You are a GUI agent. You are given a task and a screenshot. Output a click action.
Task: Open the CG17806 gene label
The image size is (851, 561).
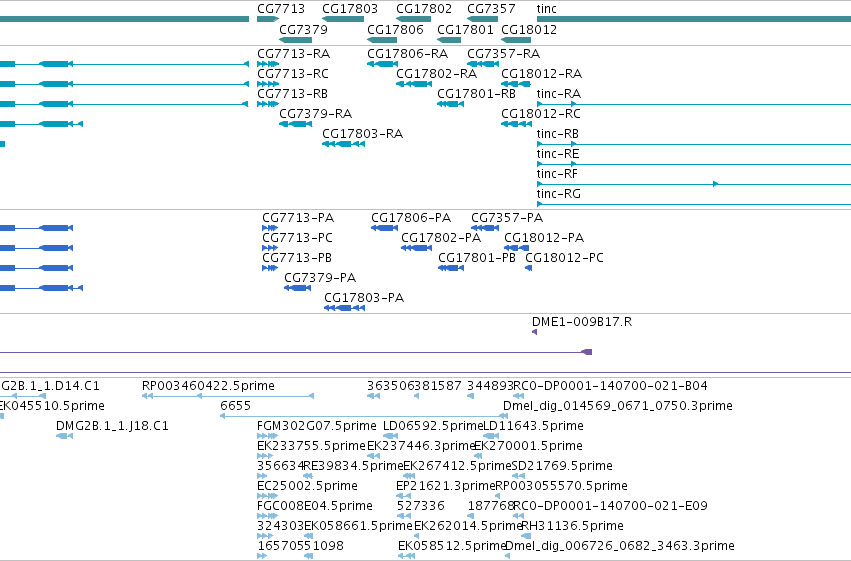(x=395, y=29)
